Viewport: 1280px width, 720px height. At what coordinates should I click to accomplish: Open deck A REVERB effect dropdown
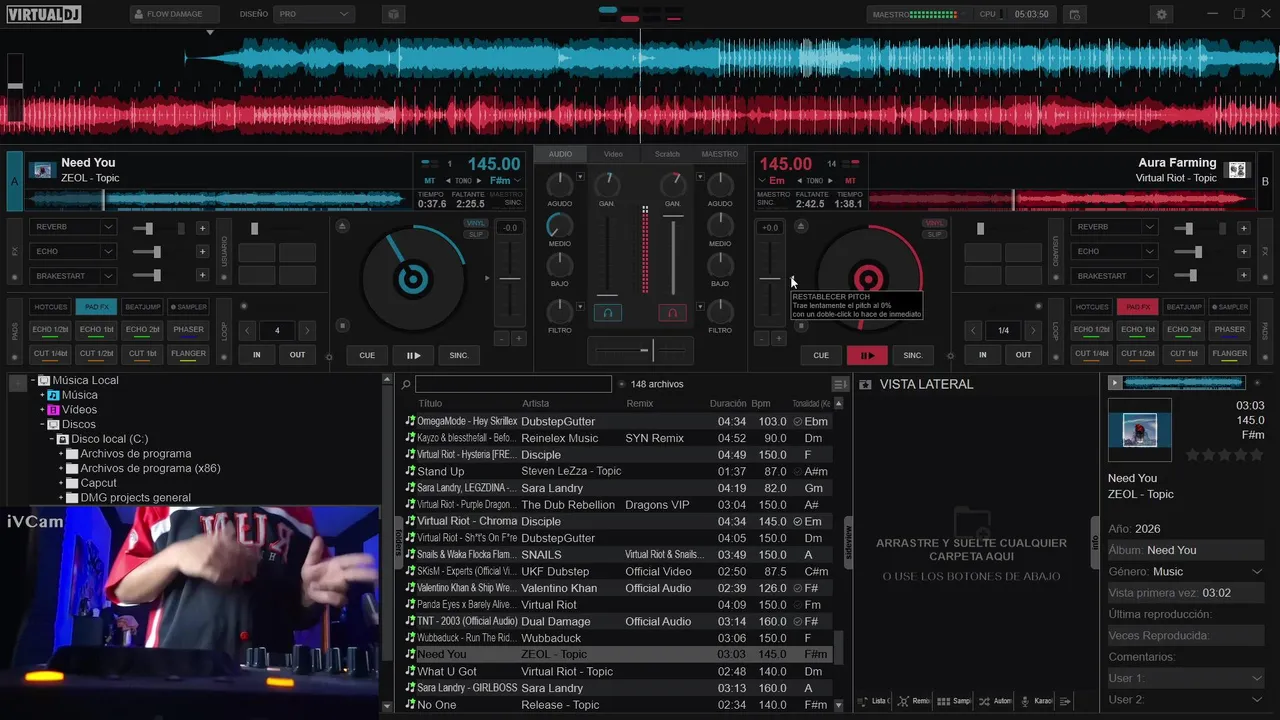(107, 227)
